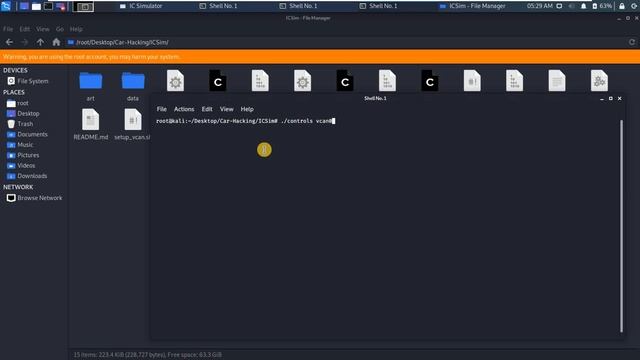Open Shell window's View menu
Viewport: 640px width, 360px height.
click(x=227, y=109)
